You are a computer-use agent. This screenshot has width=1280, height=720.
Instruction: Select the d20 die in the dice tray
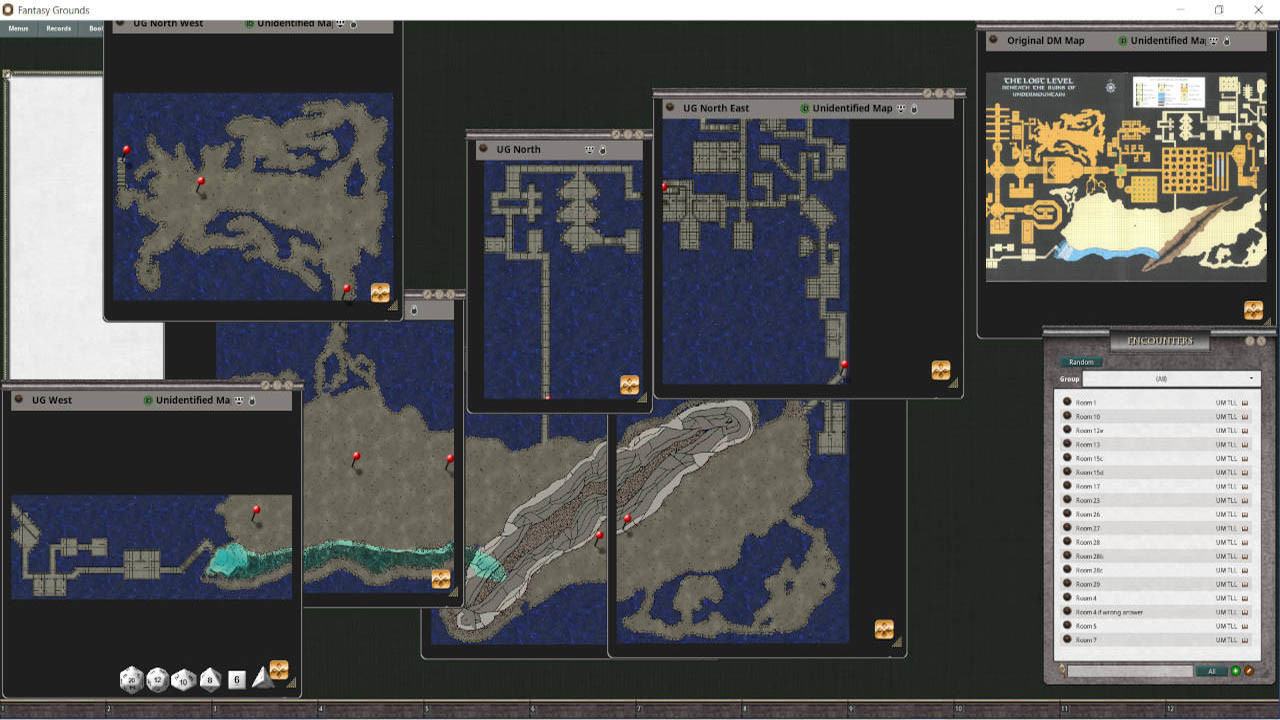pos(131,680)
